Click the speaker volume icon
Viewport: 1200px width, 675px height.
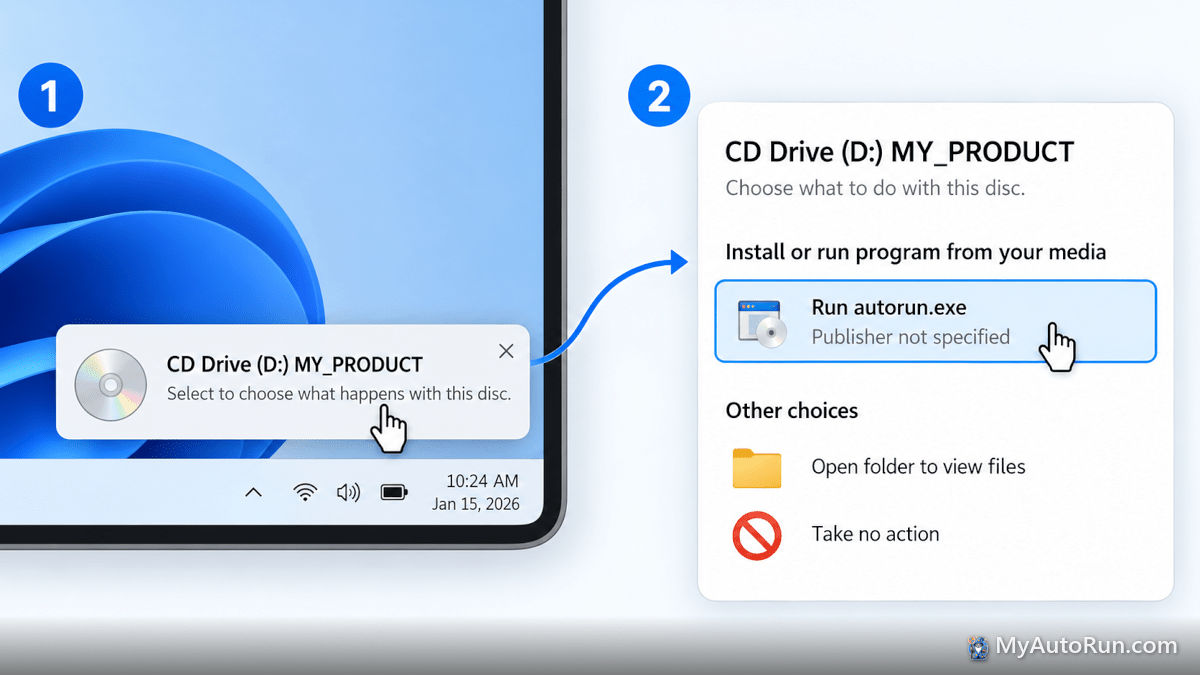[x=348, y=492]
